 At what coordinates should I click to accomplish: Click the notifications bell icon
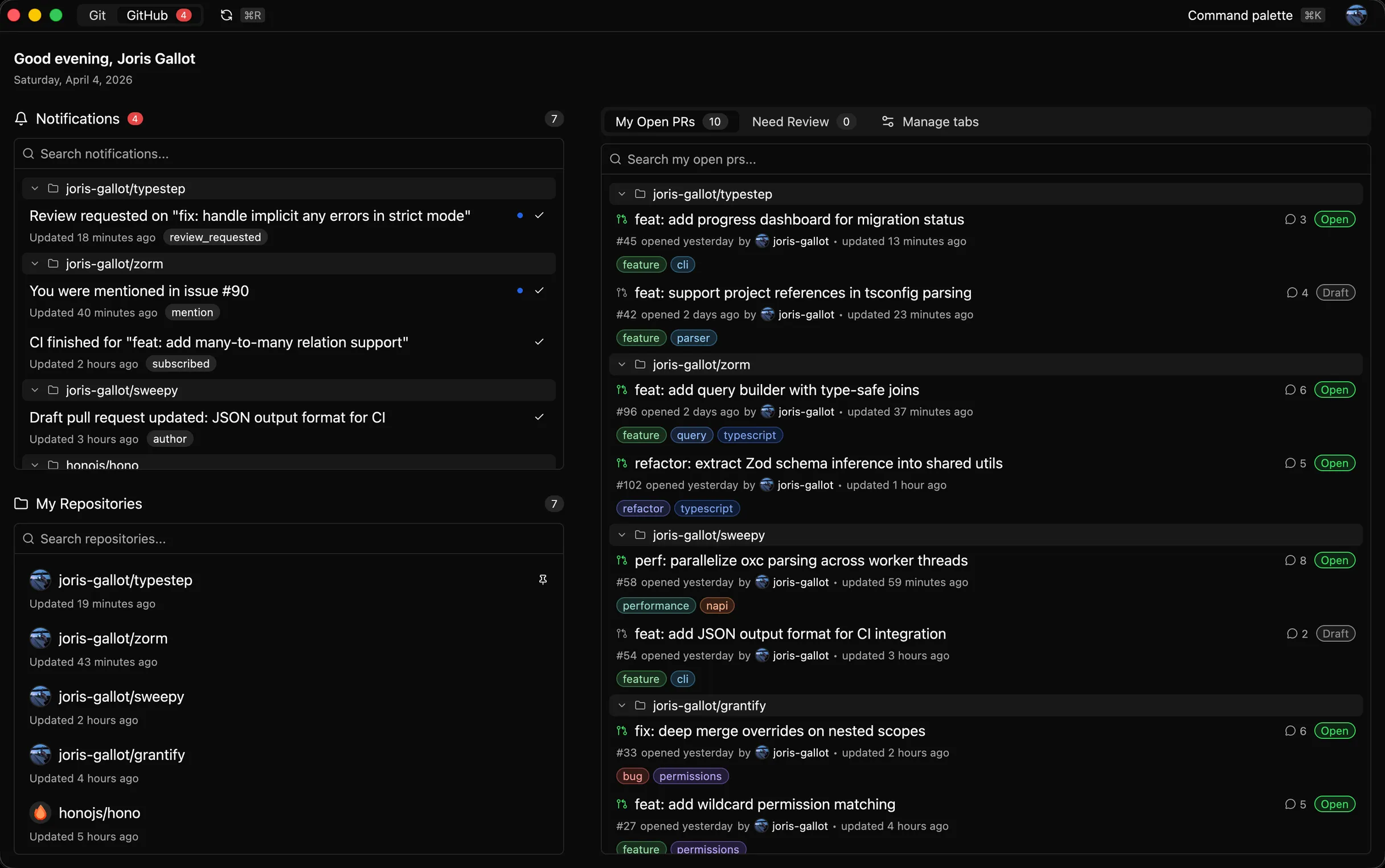[x=21, y=119]
